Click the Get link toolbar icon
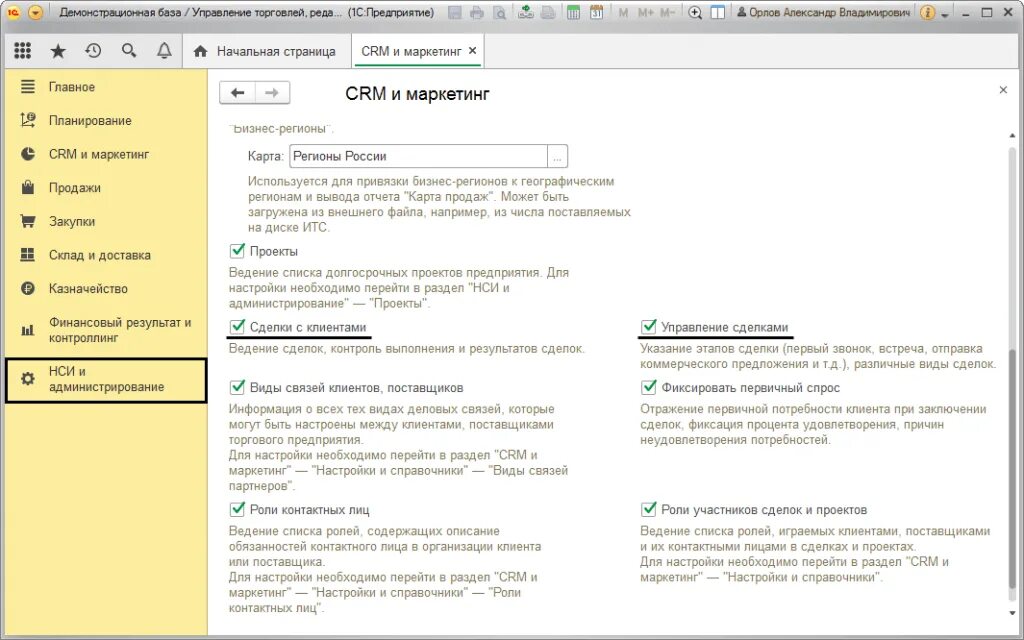The width and height of the screenshot is (1024, 640). tap(526, 12)
